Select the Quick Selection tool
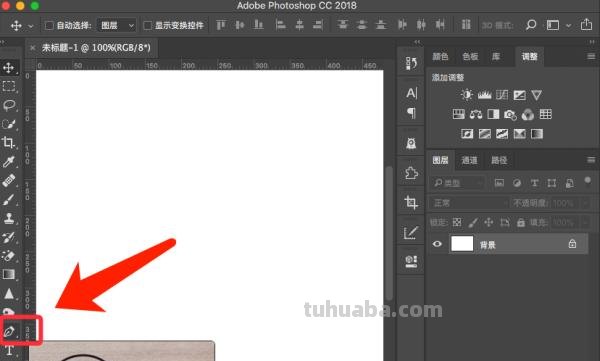600x361 pixels. pos(8,124)
